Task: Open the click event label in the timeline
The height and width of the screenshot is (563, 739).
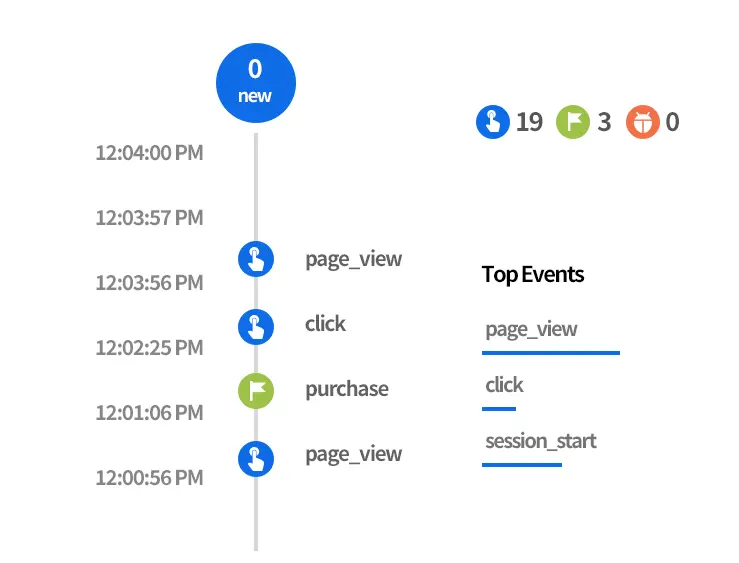Action: point(325,324)
